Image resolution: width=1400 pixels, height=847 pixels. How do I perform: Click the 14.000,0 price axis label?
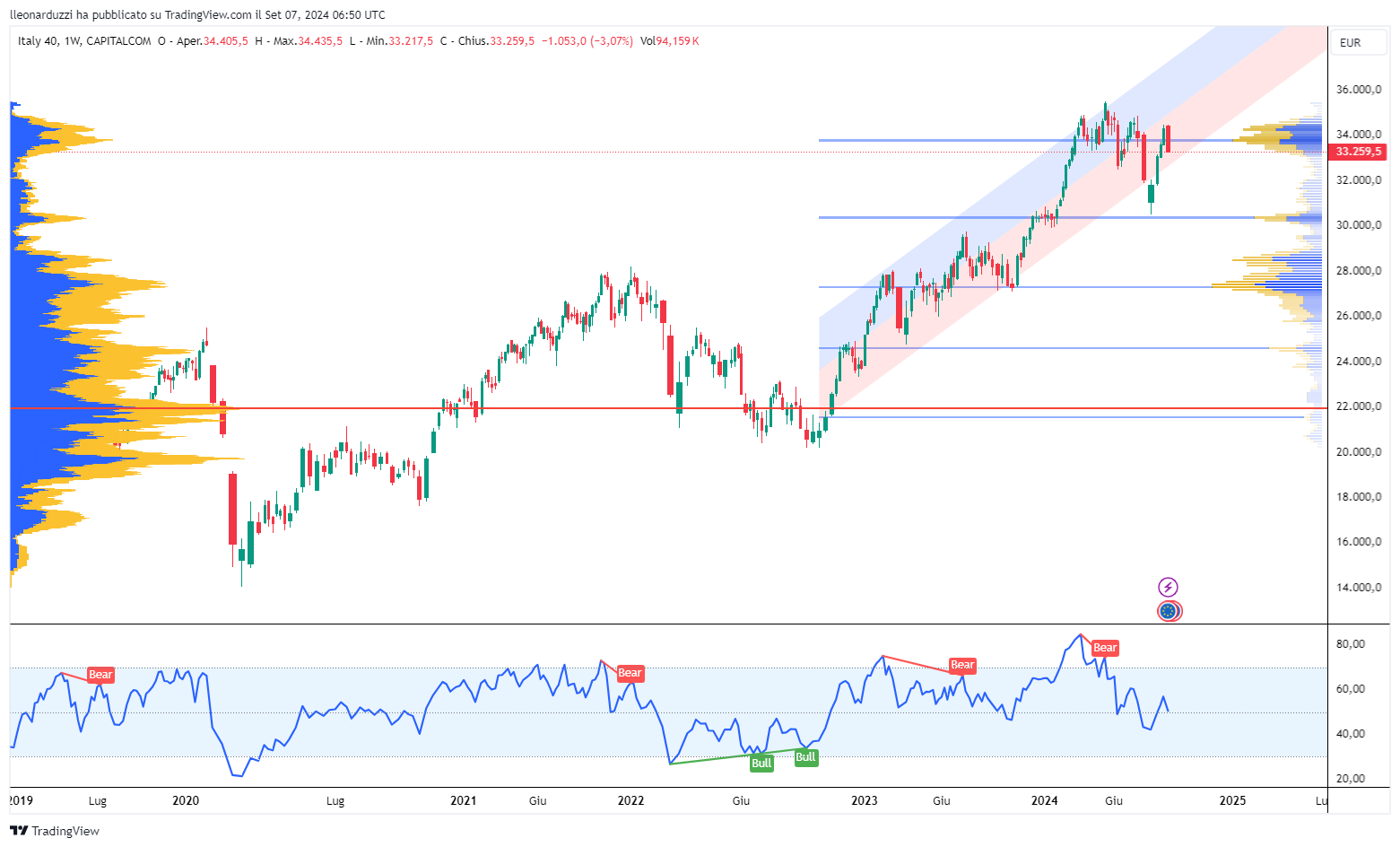coord(1359,588)
